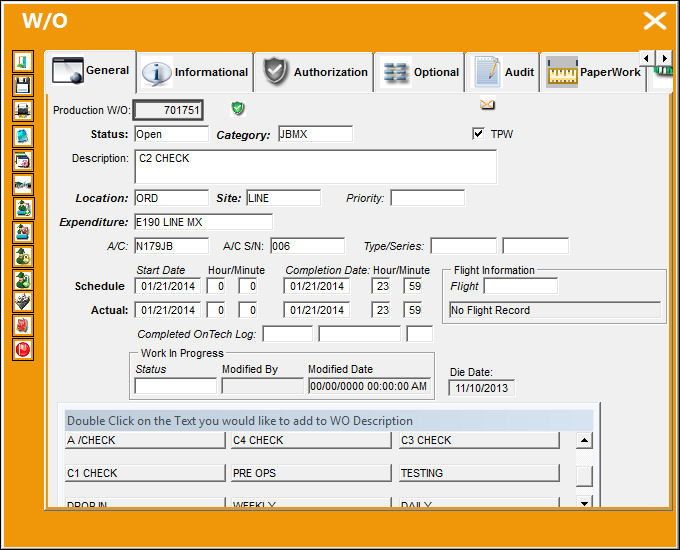680x550 pixels.
Task: Click the stacked windows icon in the sidebar
Action: pyautogui.click(x=23, y=160)
